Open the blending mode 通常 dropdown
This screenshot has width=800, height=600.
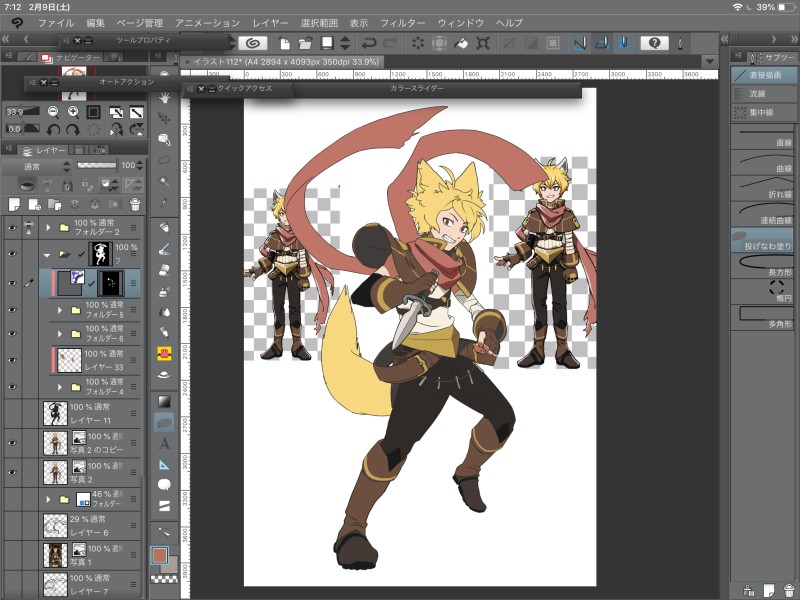45,165
